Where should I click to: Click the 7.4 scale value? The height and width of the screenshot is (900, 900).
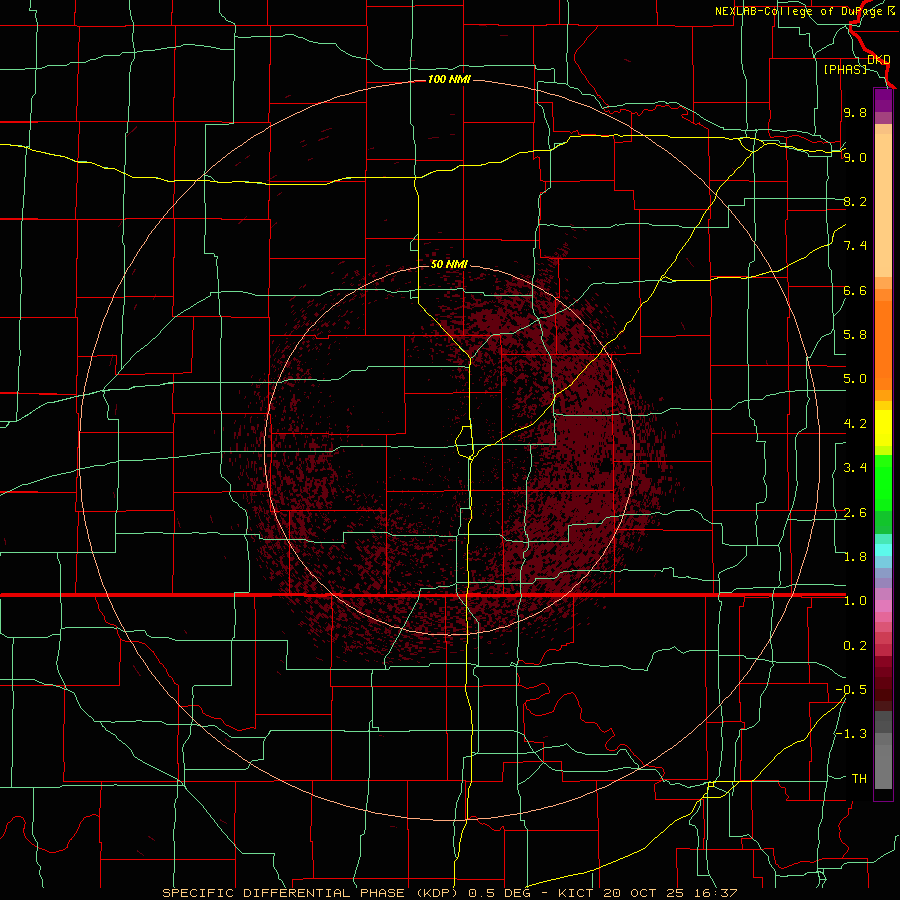(855, 246)
